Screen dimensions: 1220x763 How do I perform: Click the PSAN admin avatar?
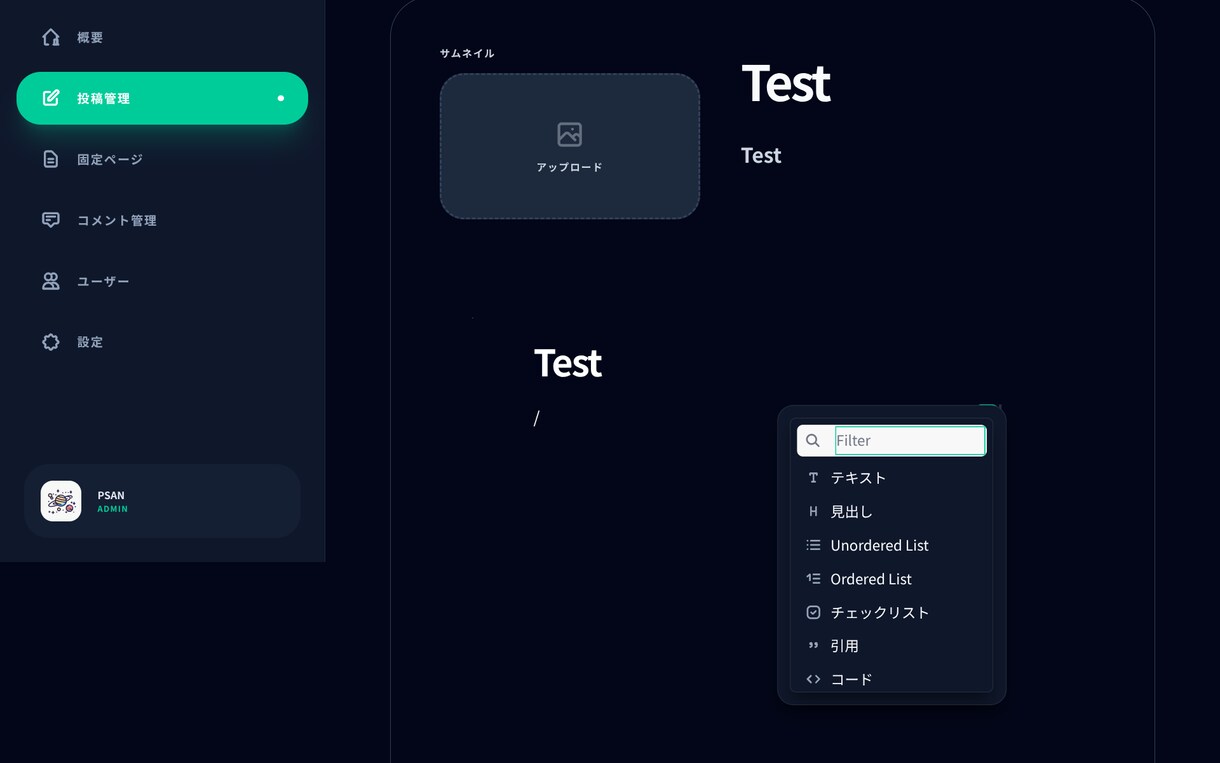pyautogui.click(x=61, y=501)
